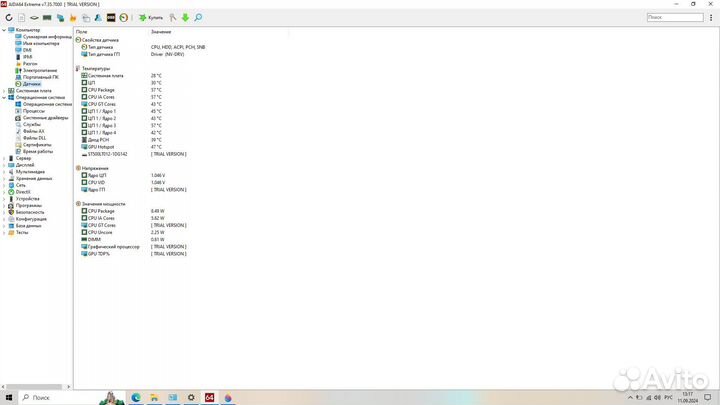
Task: Expand the Сеть tree node
Action: click(x=4, y=185)
